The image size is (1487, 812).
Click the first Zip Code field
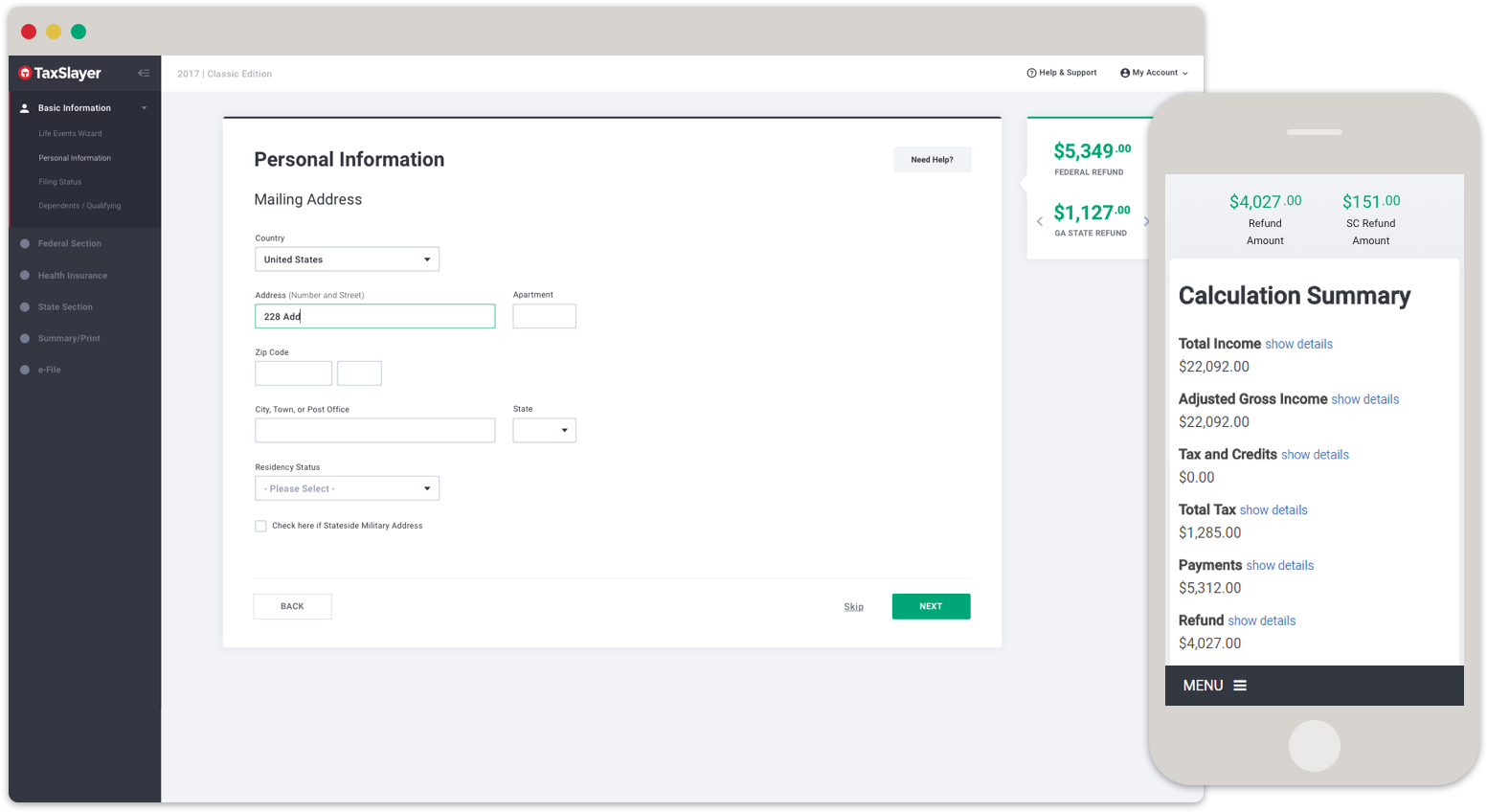[x=293, y=373]
